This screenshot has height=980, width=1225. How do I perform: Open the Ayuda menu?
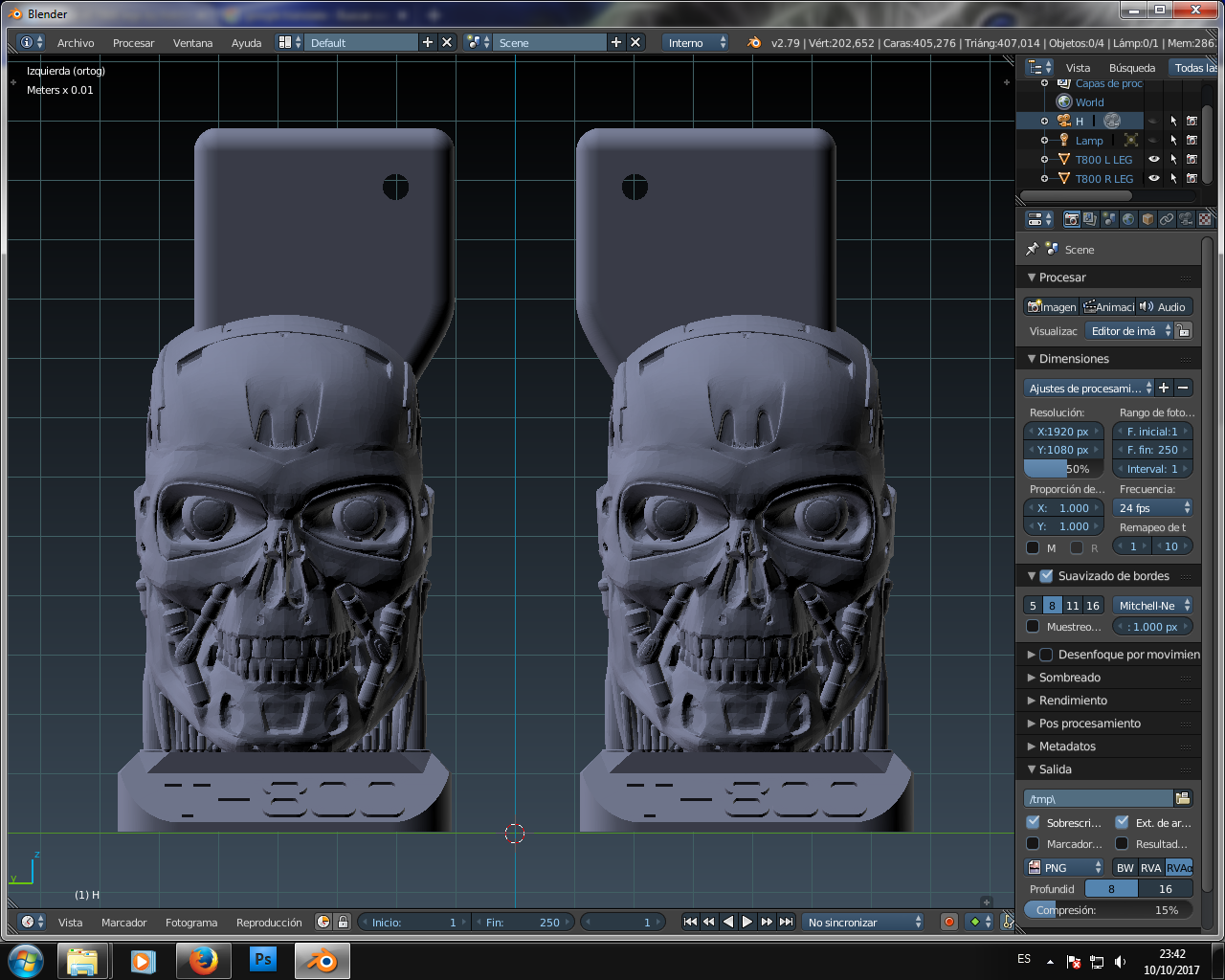[246, 43]
